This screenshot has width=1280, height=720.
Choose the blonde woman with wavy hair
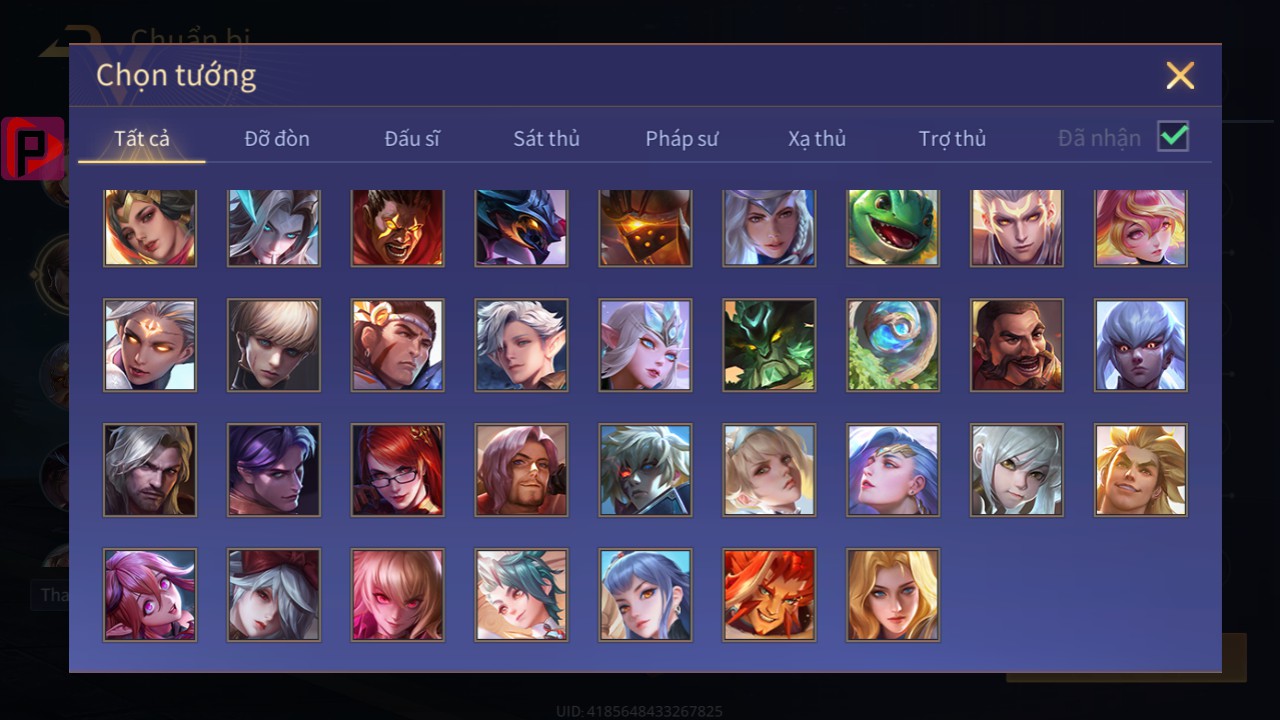coord(893,595)
